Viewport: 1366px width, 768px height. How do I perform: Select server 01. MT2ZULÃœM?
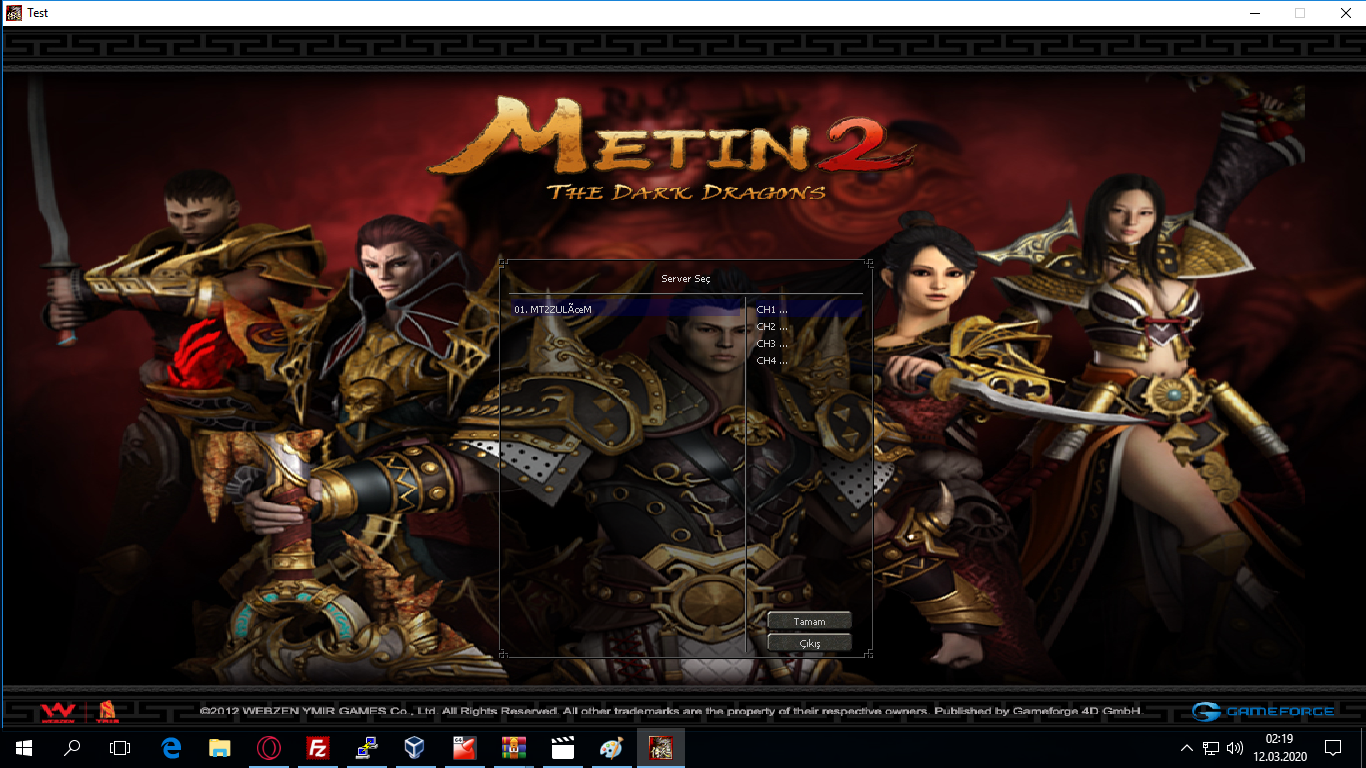627,309
